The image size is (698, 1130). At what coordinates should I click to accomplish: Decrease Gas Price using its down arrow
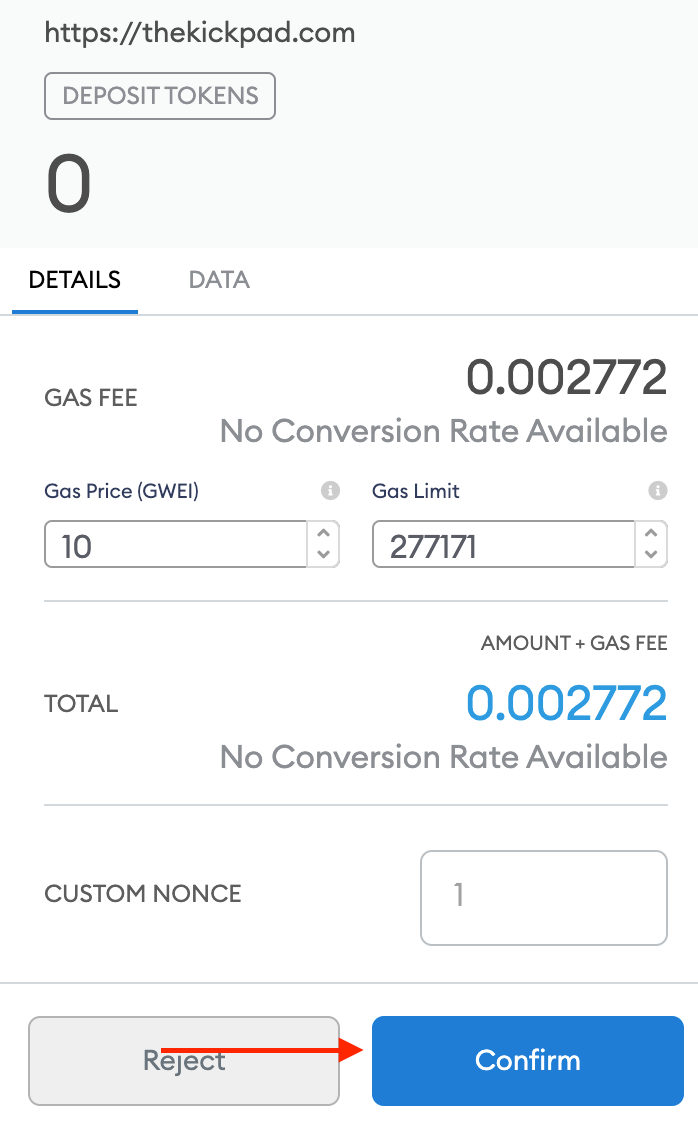[x=324, y=553]
